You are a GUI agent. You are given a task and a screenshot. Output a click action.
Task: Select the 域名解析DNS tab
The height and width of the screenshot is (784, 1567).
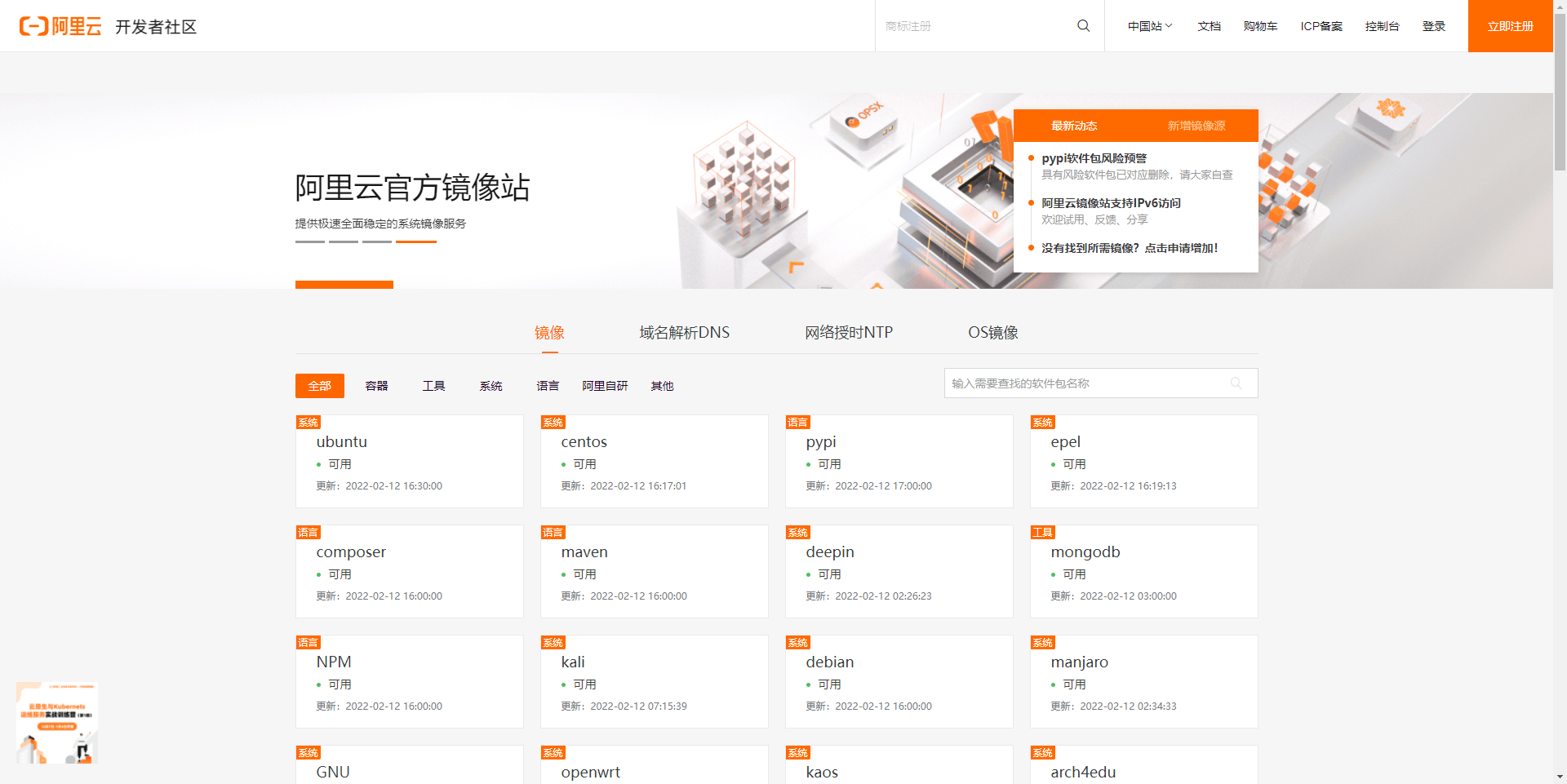pyautogui.click(x=684, y=333)
